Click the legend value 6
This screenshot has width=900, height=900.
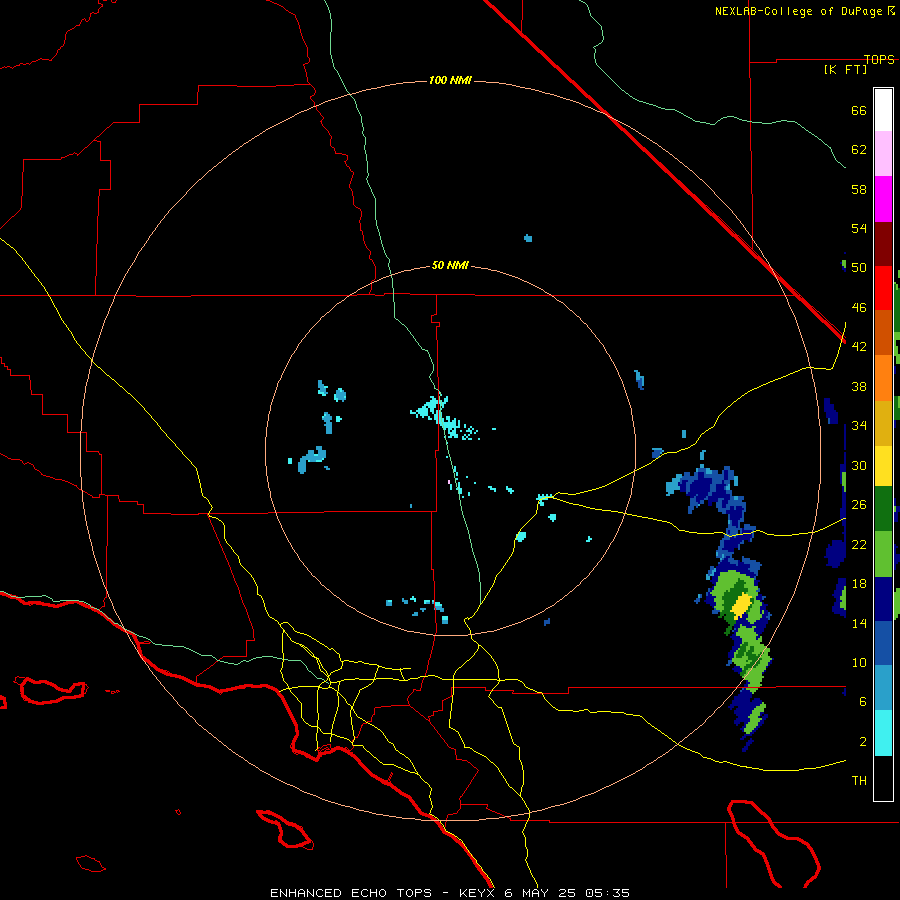[x=863, y=702]
